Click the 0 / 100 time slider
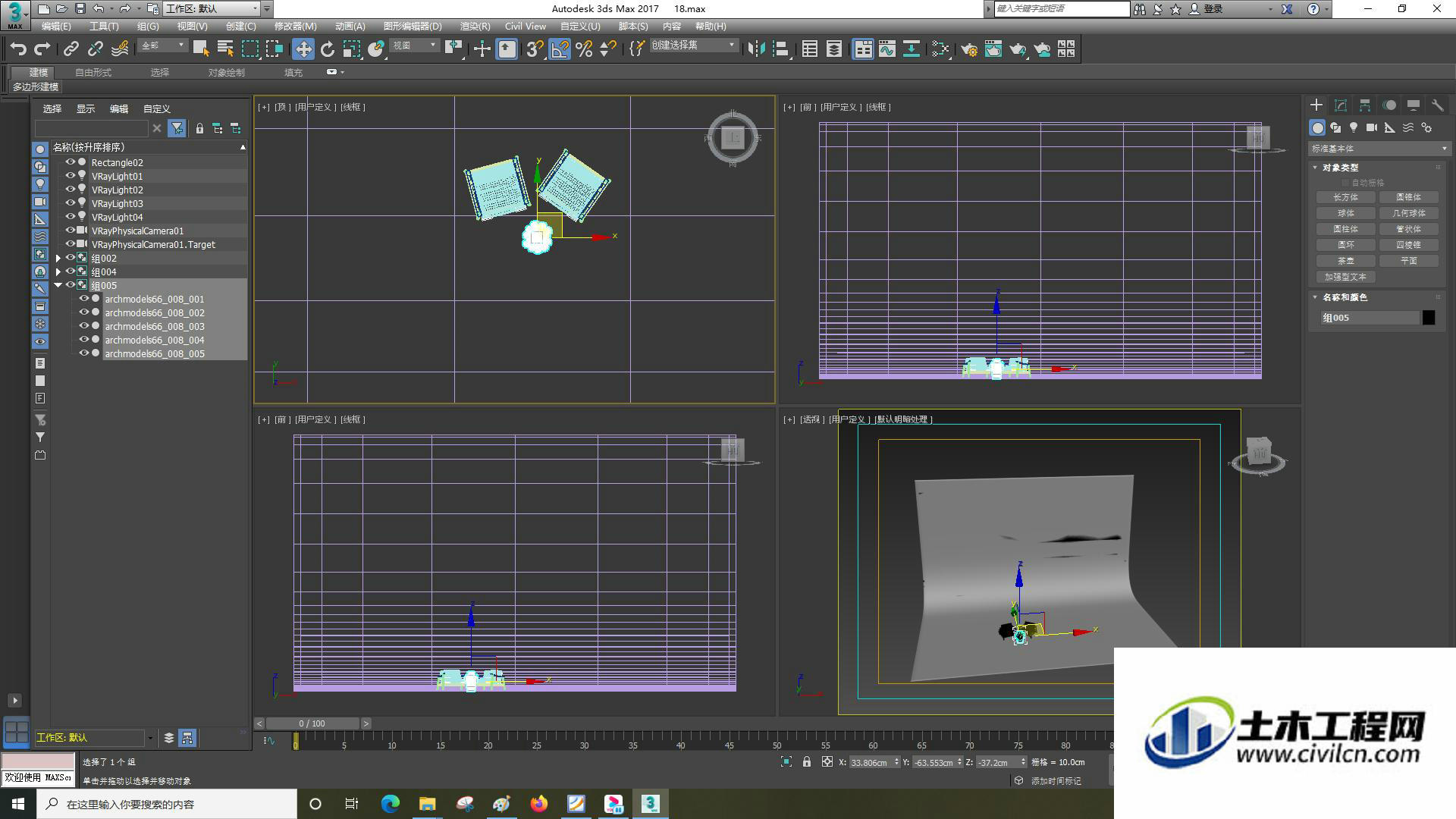 [312, 723]
